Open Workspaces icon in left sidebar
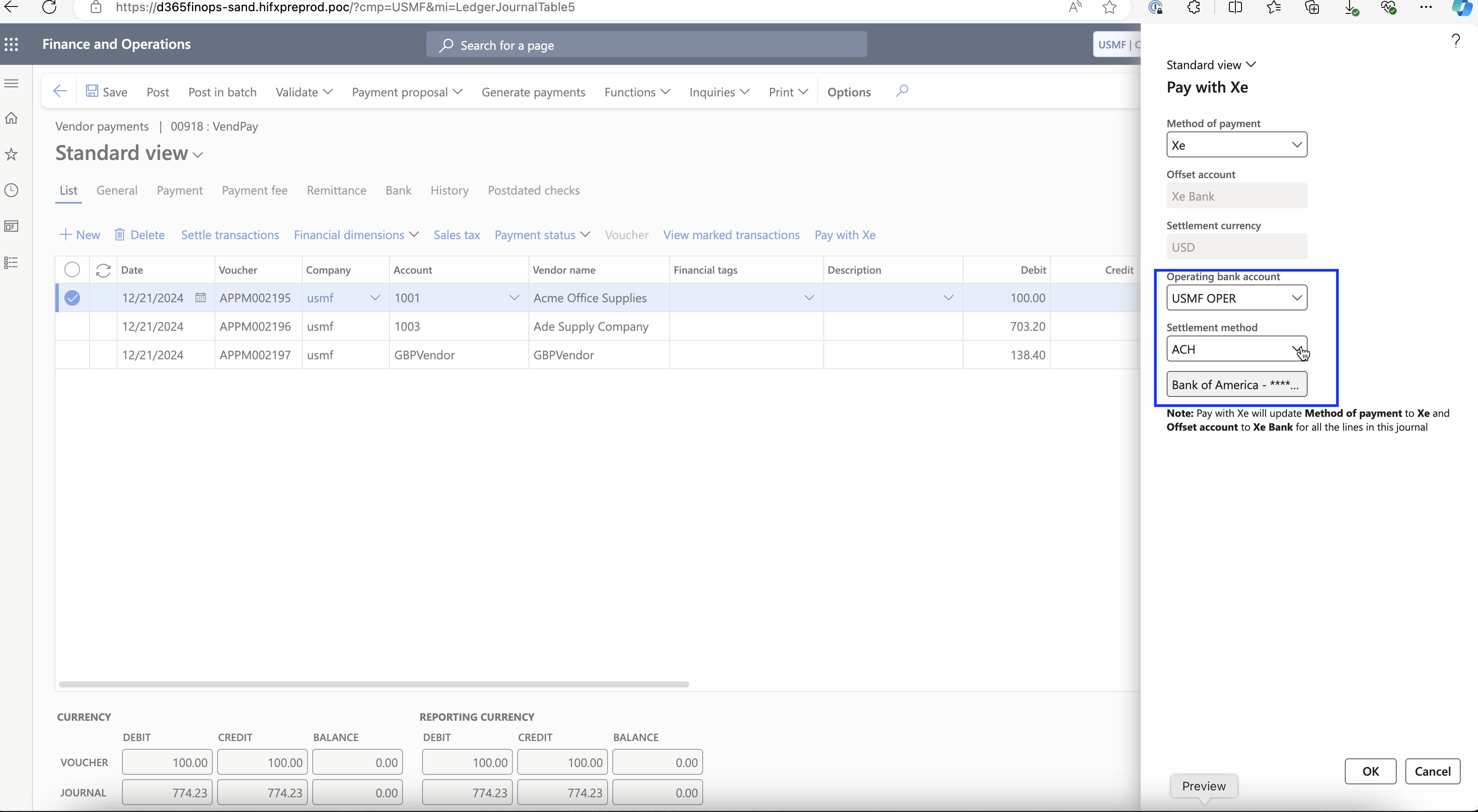The image size is (1478, 812). (x=12, y=226)
